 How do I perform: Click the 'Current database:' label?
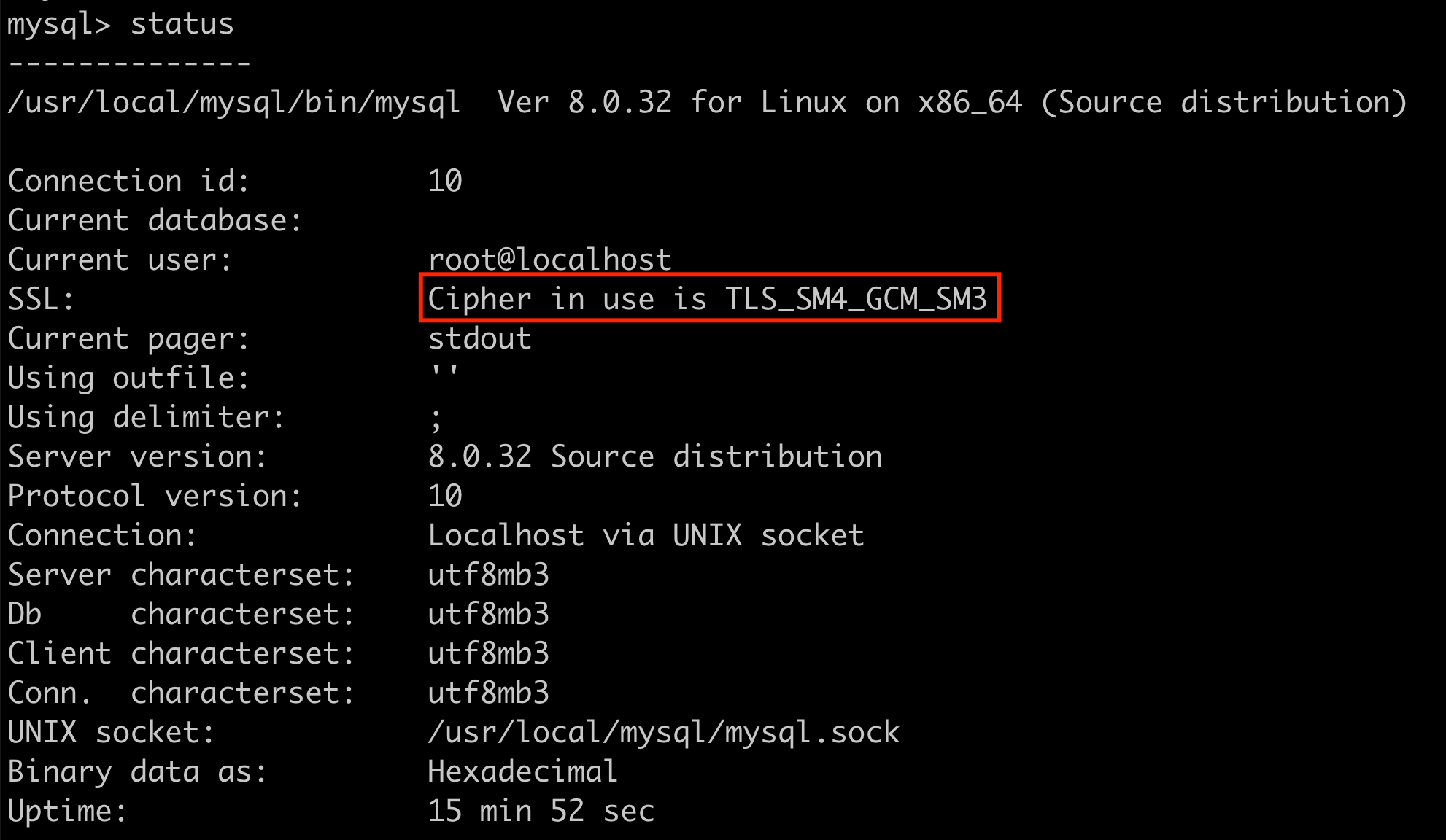tap(155, 220)
